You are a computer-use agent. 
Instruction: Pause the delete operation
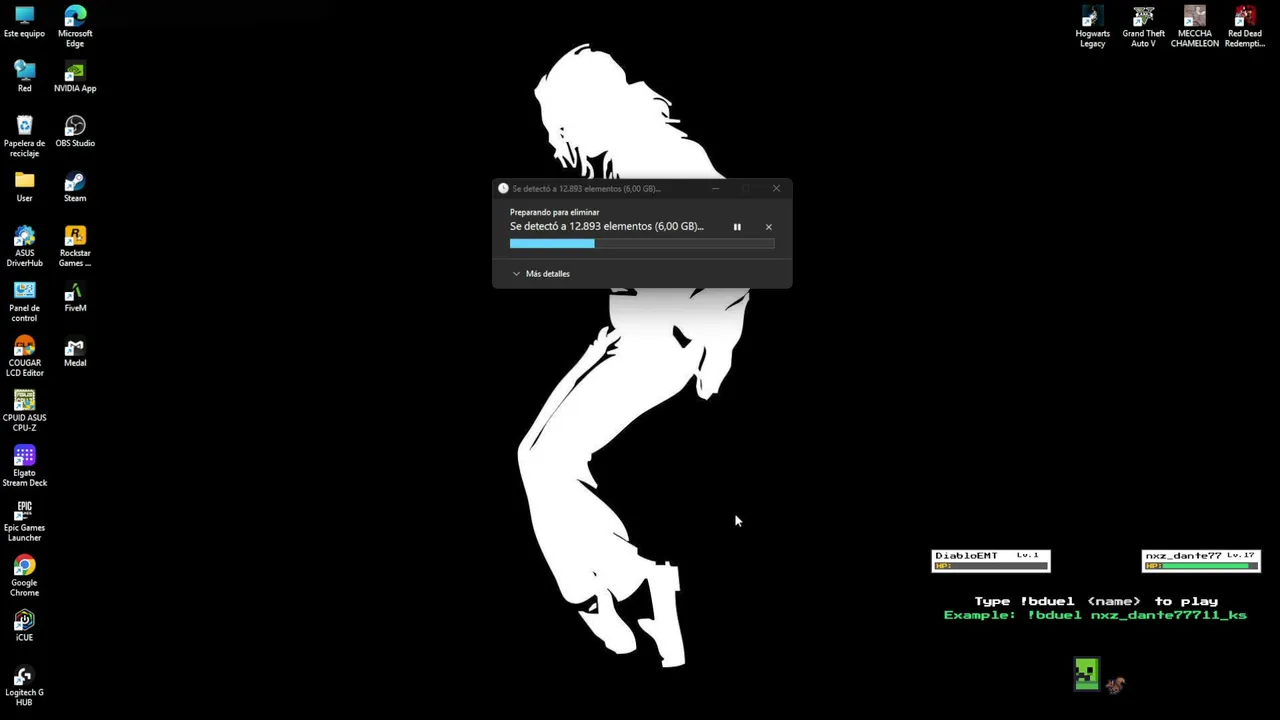737,227
